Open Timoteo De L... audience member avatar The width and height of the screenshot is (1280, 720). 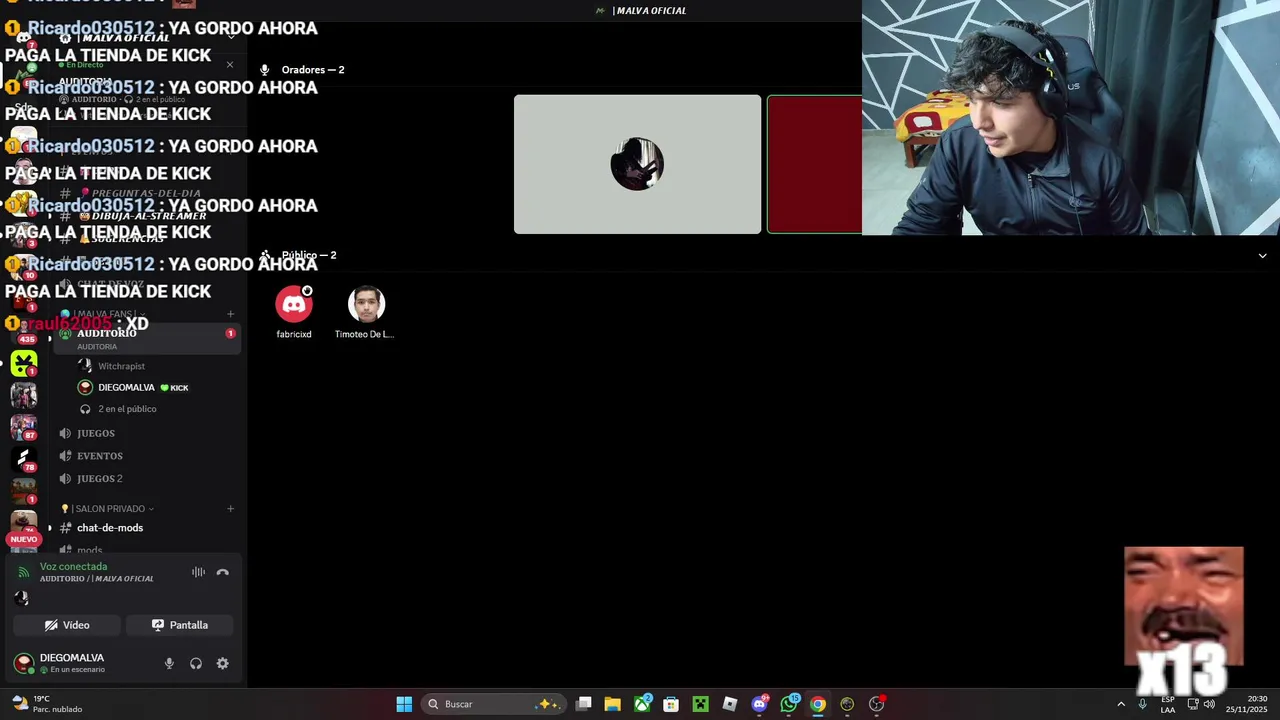click(366, 304)
